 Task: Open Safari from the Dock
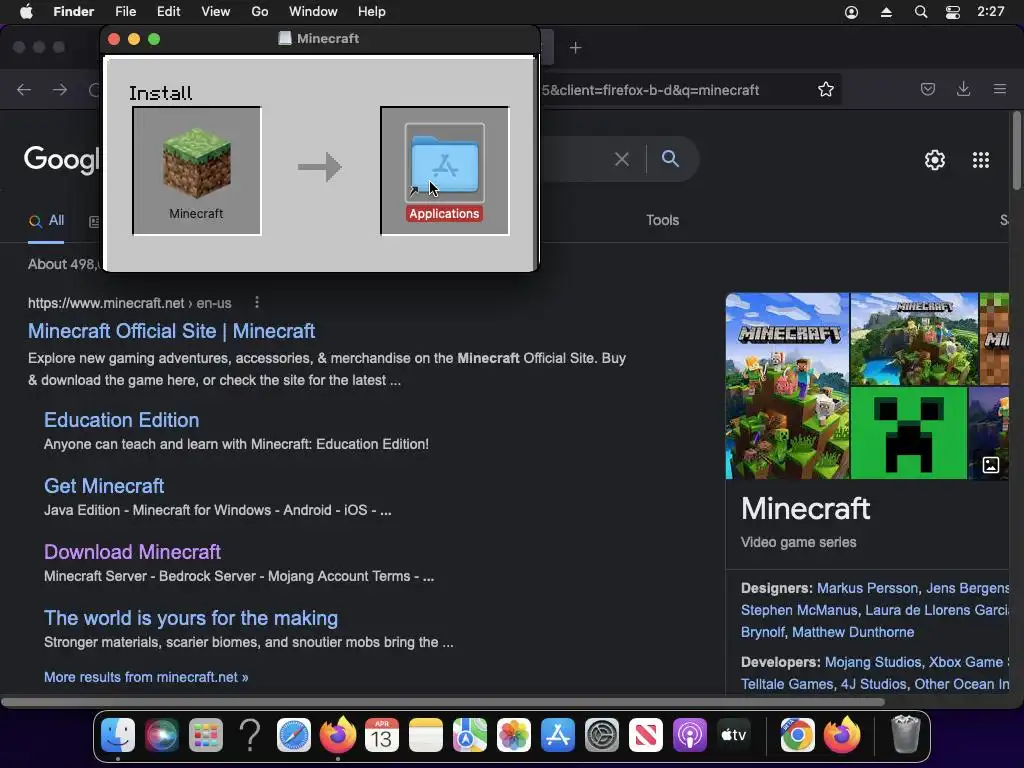294,736
